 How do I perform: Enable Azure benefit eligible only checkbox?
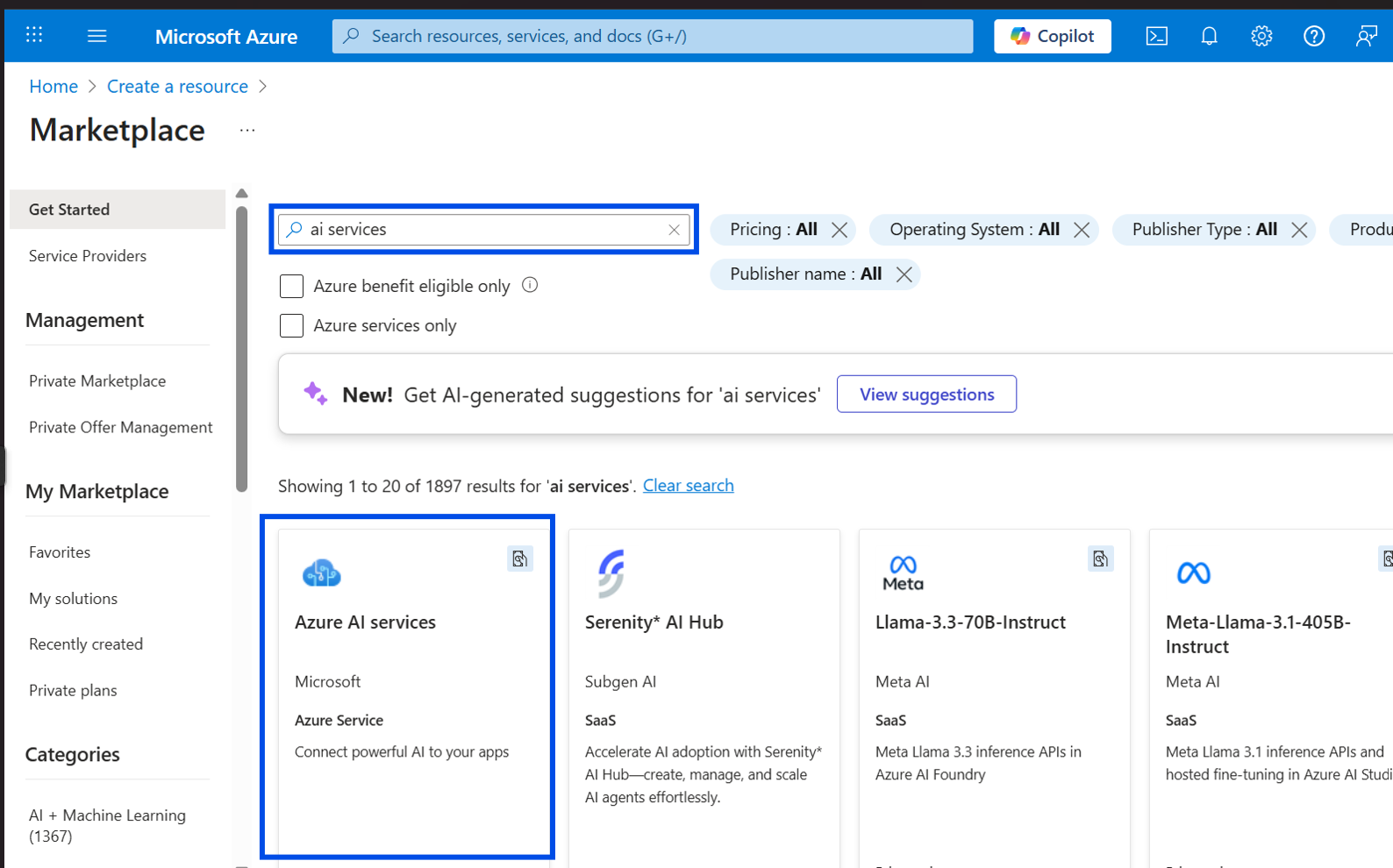(291, 286)
